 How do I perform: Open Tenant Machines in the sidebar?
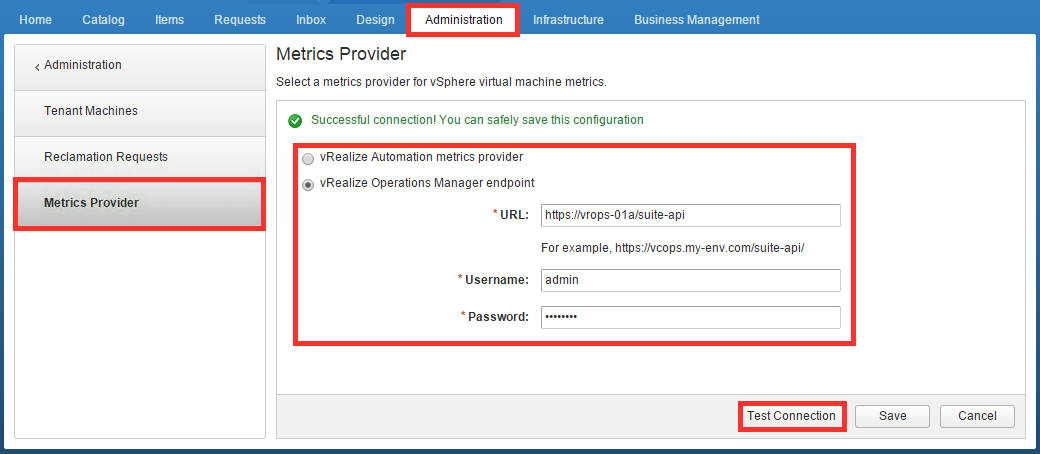140,114
